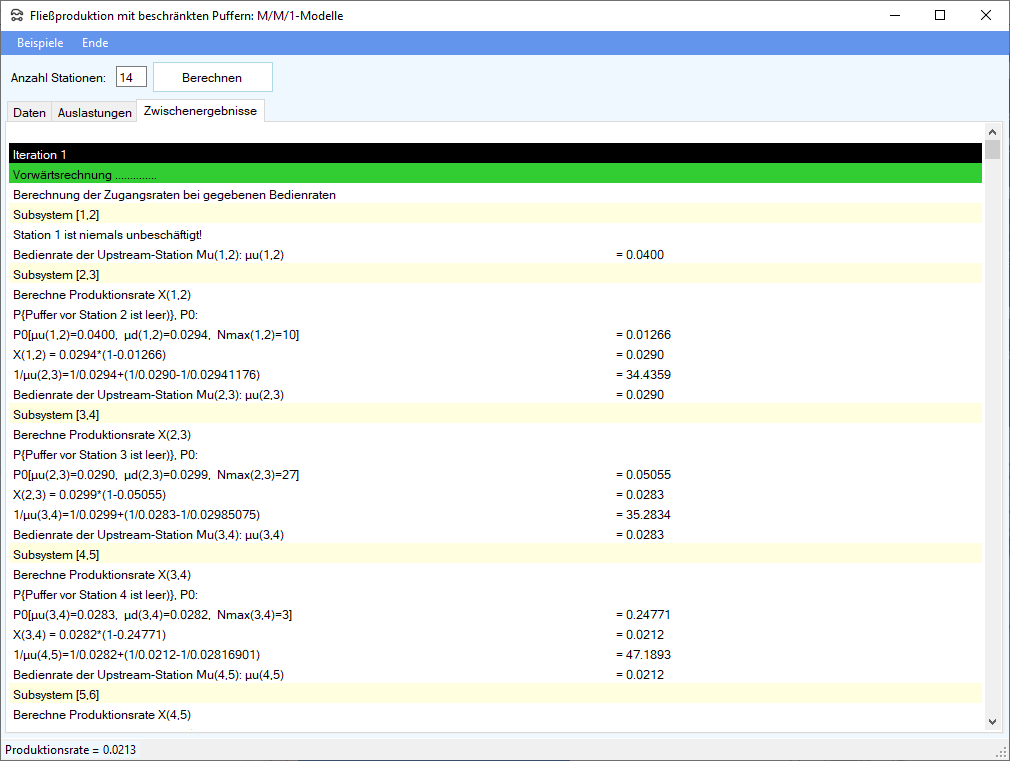Minimize the Fließproduktion window
1010x761 pixels.
point(893,16)
